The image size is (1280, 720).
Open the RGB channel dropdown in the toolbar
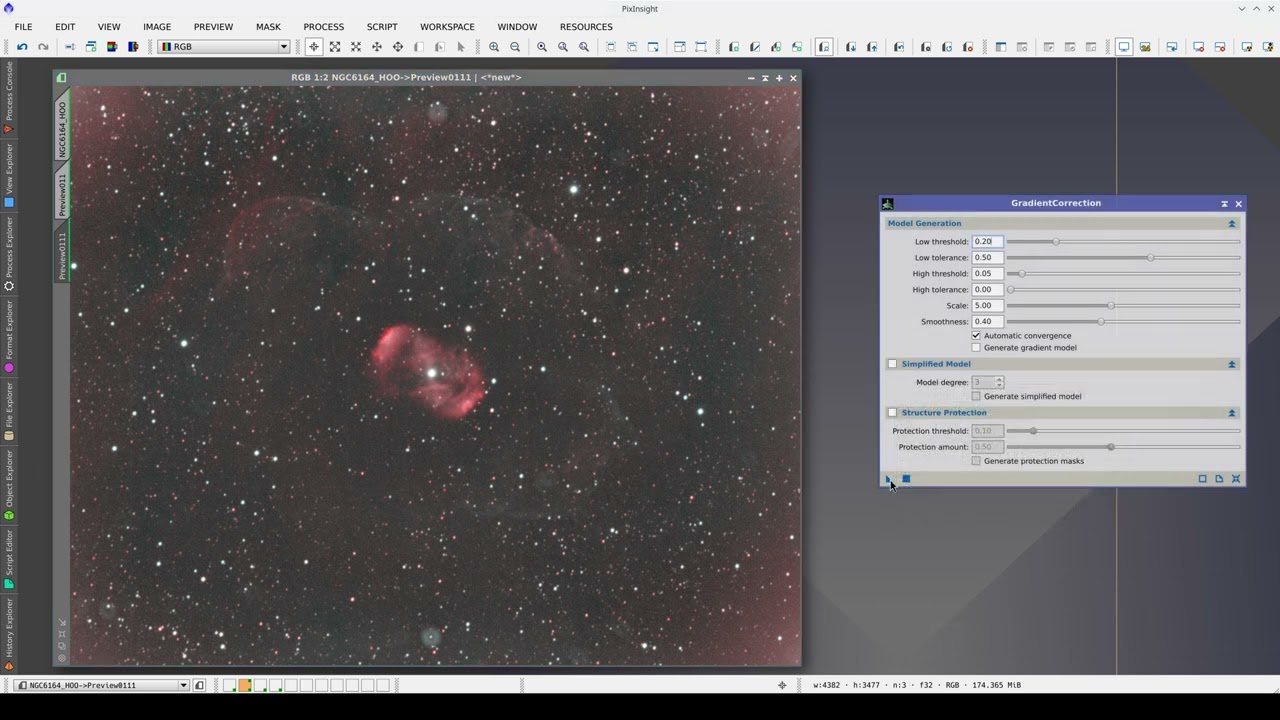(x=283, y=47)
